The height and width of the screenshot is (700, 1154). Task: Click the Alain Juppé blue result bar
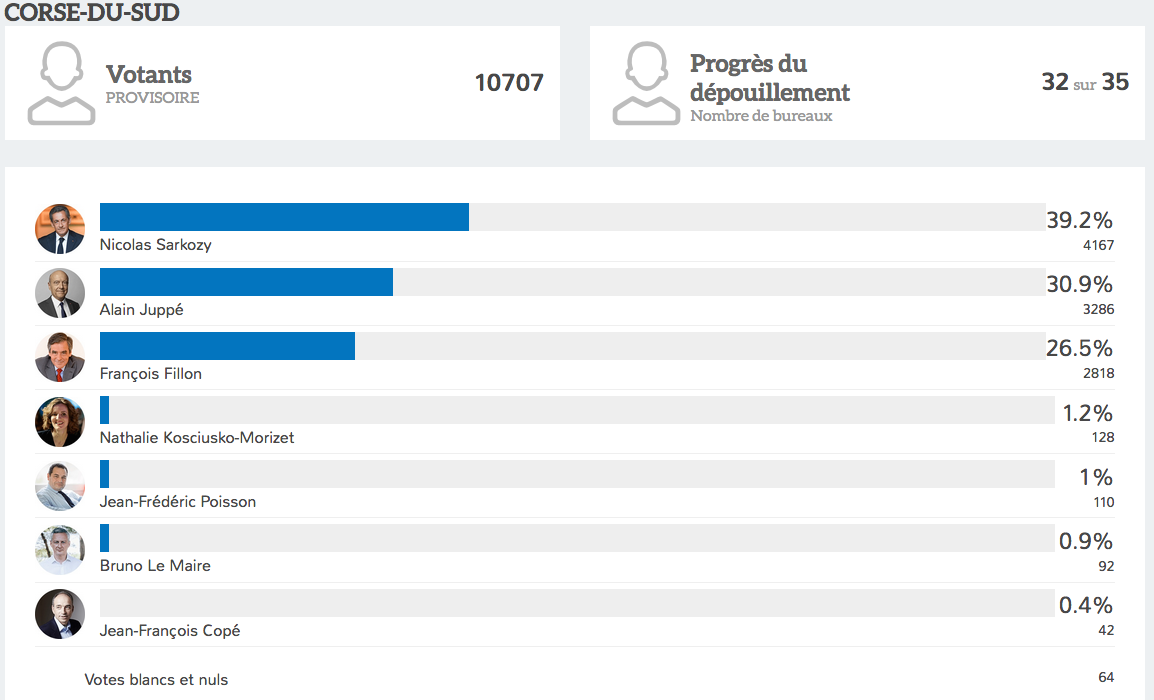coord(246,282)
